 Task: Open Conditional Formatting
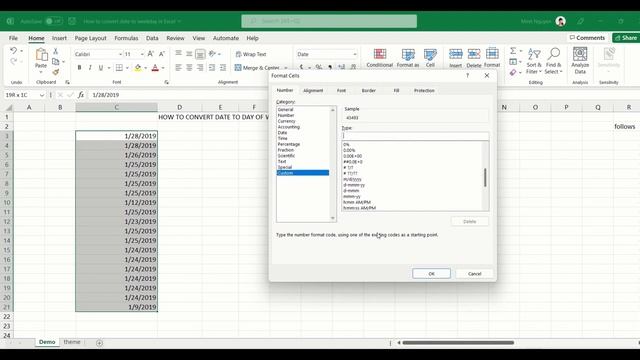[x=380, y=58]
